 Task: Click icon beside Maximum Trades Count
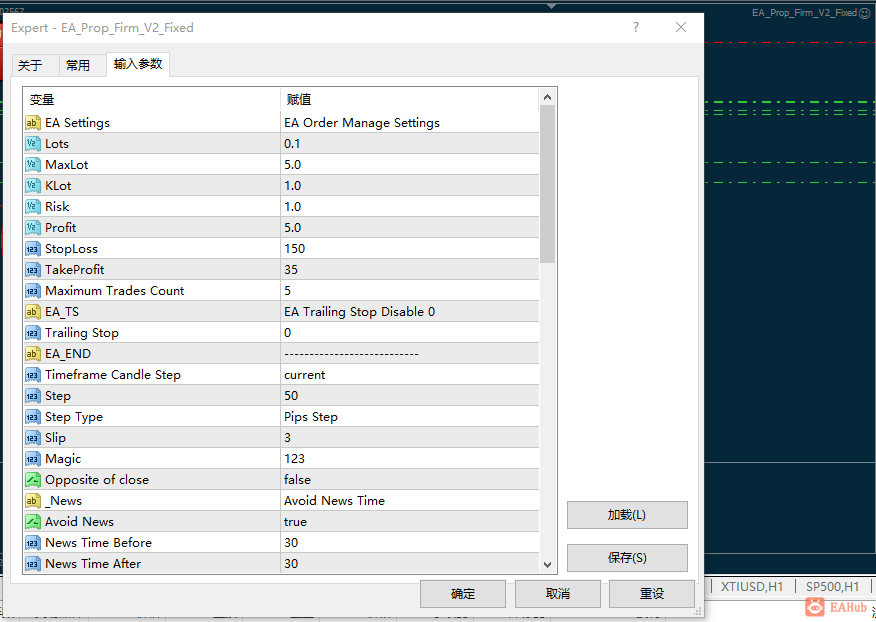click(x=32, y=291)
